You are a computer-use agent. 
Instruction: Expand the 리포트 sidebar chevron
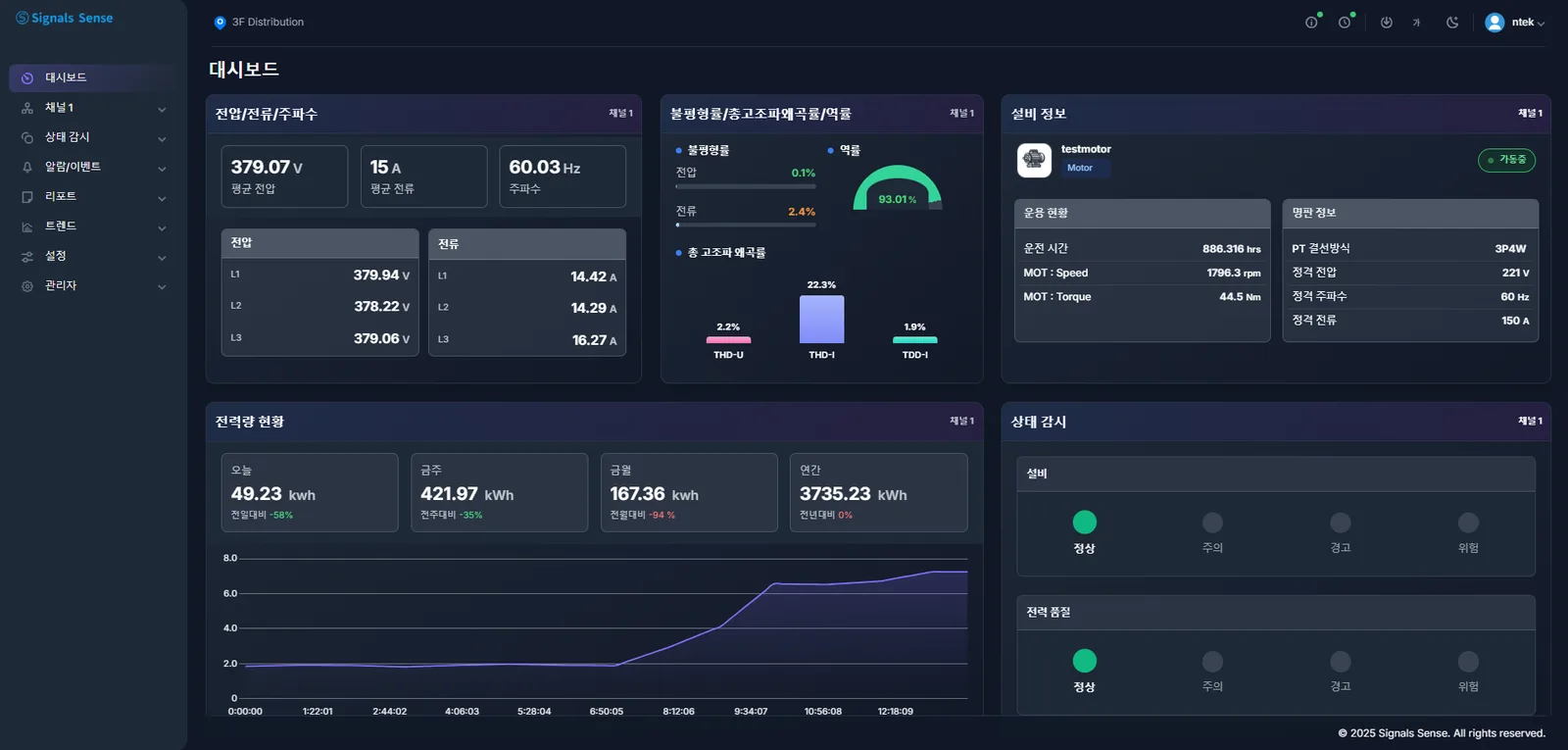(162, 198)
